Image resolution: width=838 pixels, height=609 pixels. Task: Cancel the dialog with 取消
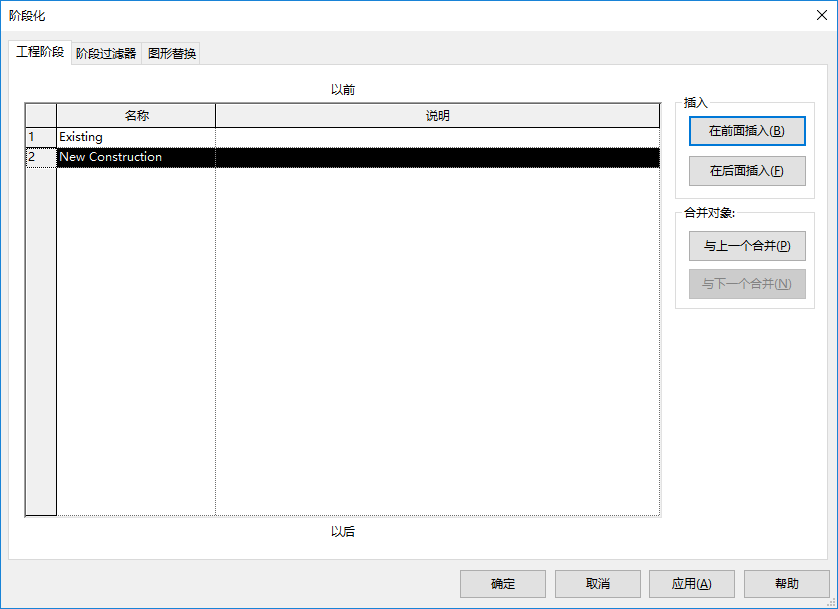click(597, 584)
